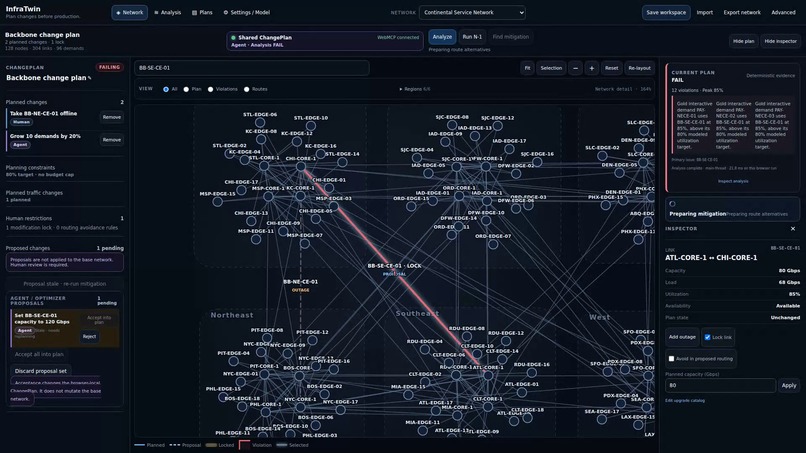Open Export network in the top bar
This screenshot has height=453, width=806.
coord(742,12)
